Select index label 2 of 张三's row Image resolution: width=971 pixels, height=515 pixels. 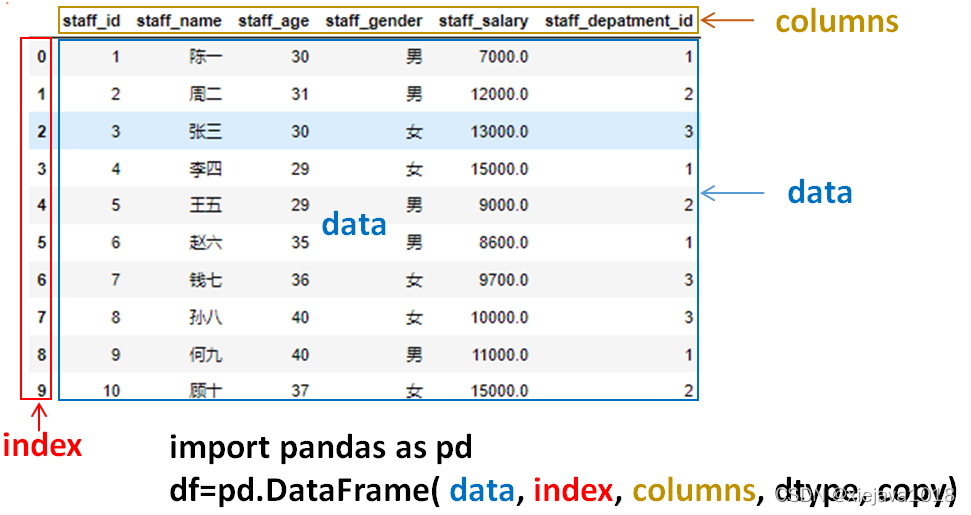click(x=41, y=131)
